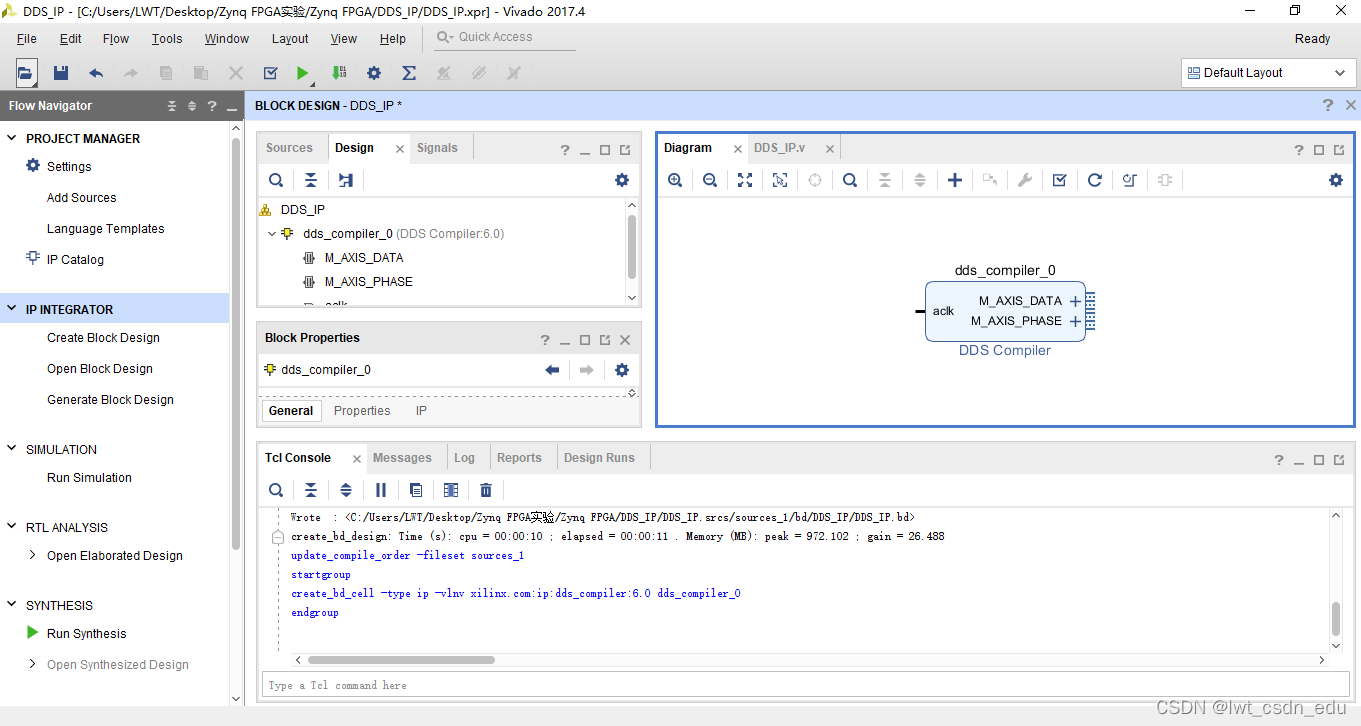Undo the last action
1361x726 pixels.
coord(96,73)
